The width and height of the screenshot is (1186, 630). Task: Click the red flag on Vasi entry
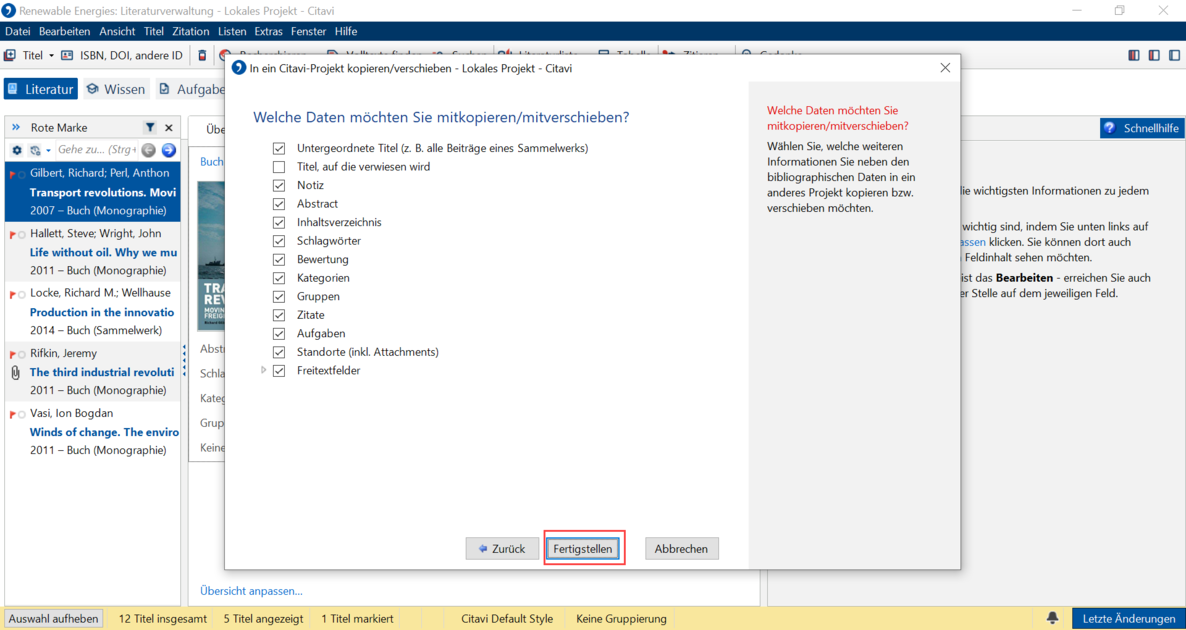coord(13,414)
